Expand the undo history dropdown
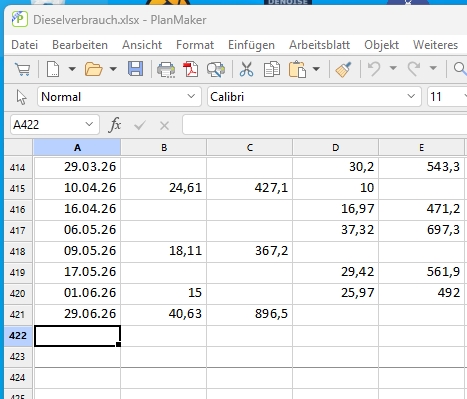The height and width of the screenshot is (399, 467). point(393,69)
